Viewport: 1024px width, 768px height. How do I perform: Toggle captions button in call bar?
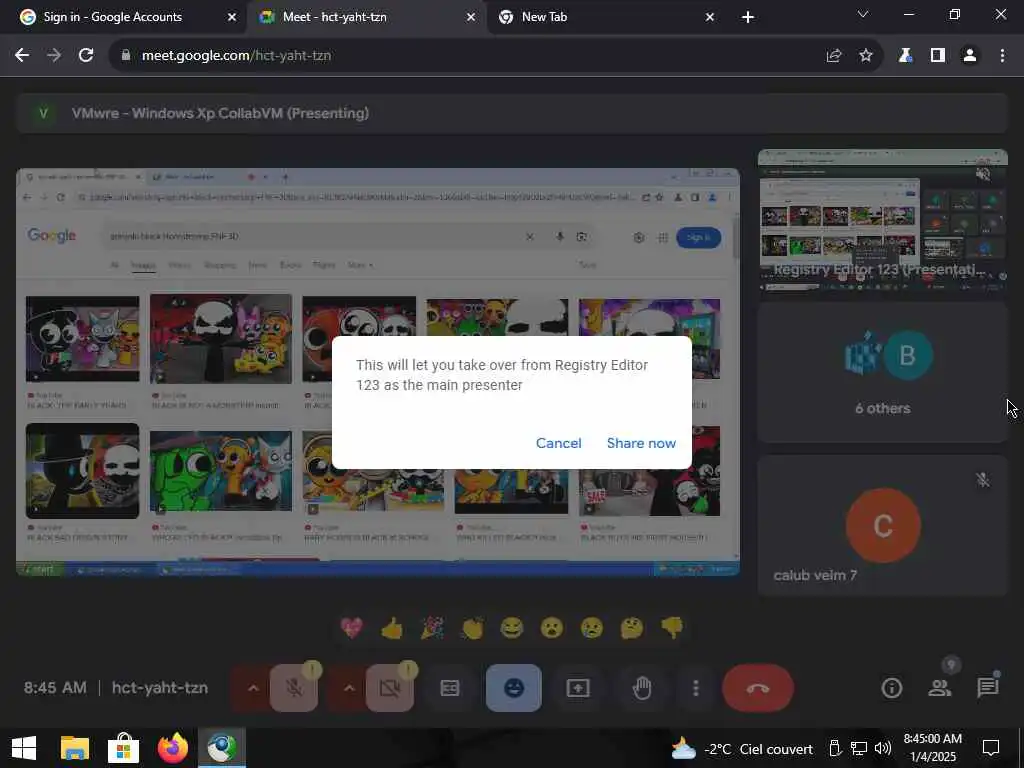pyautogui.click(x=450, y=688)
